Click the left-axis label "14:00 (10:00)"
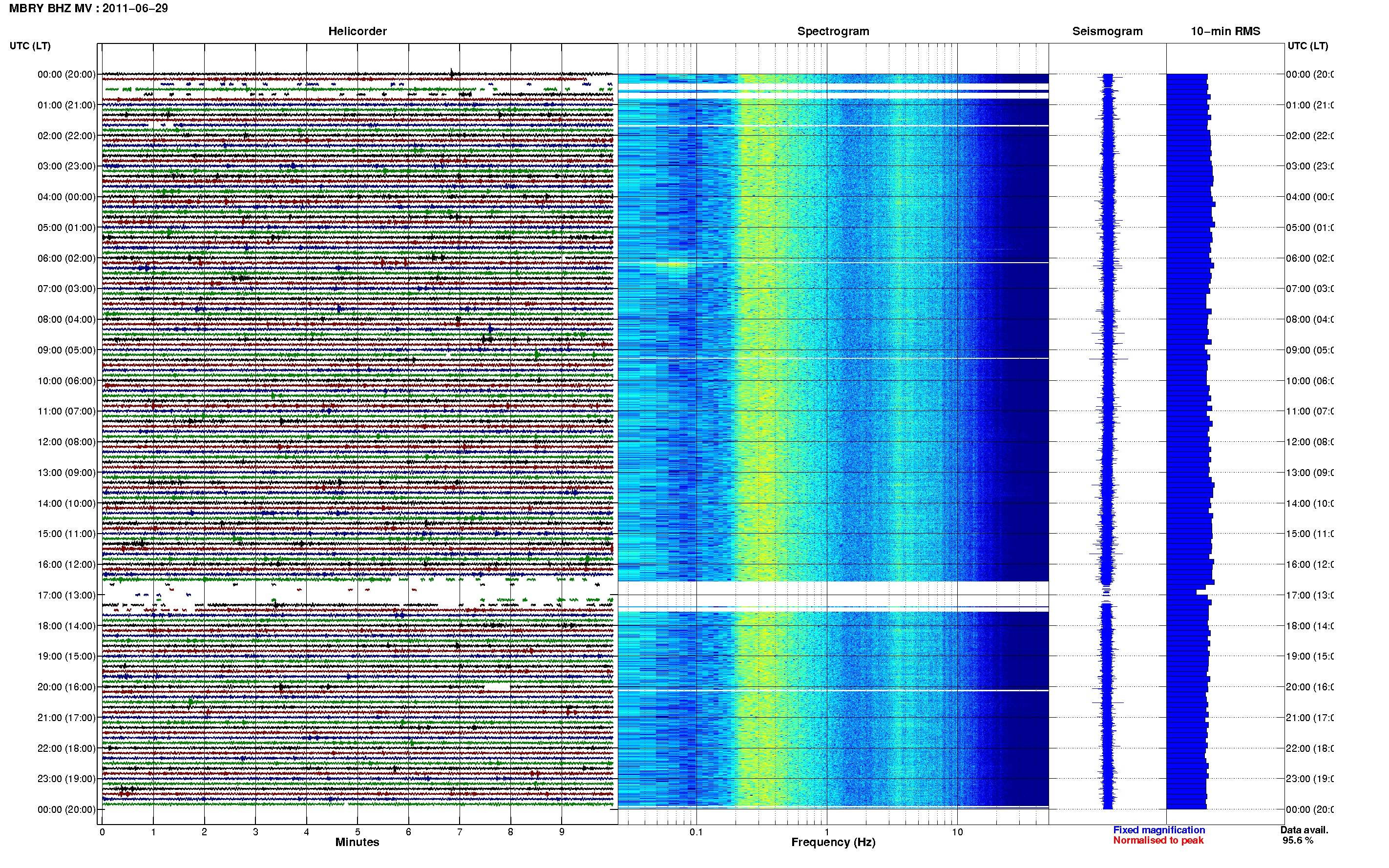Screen dimensions: 1389x868 coord(66,503)
